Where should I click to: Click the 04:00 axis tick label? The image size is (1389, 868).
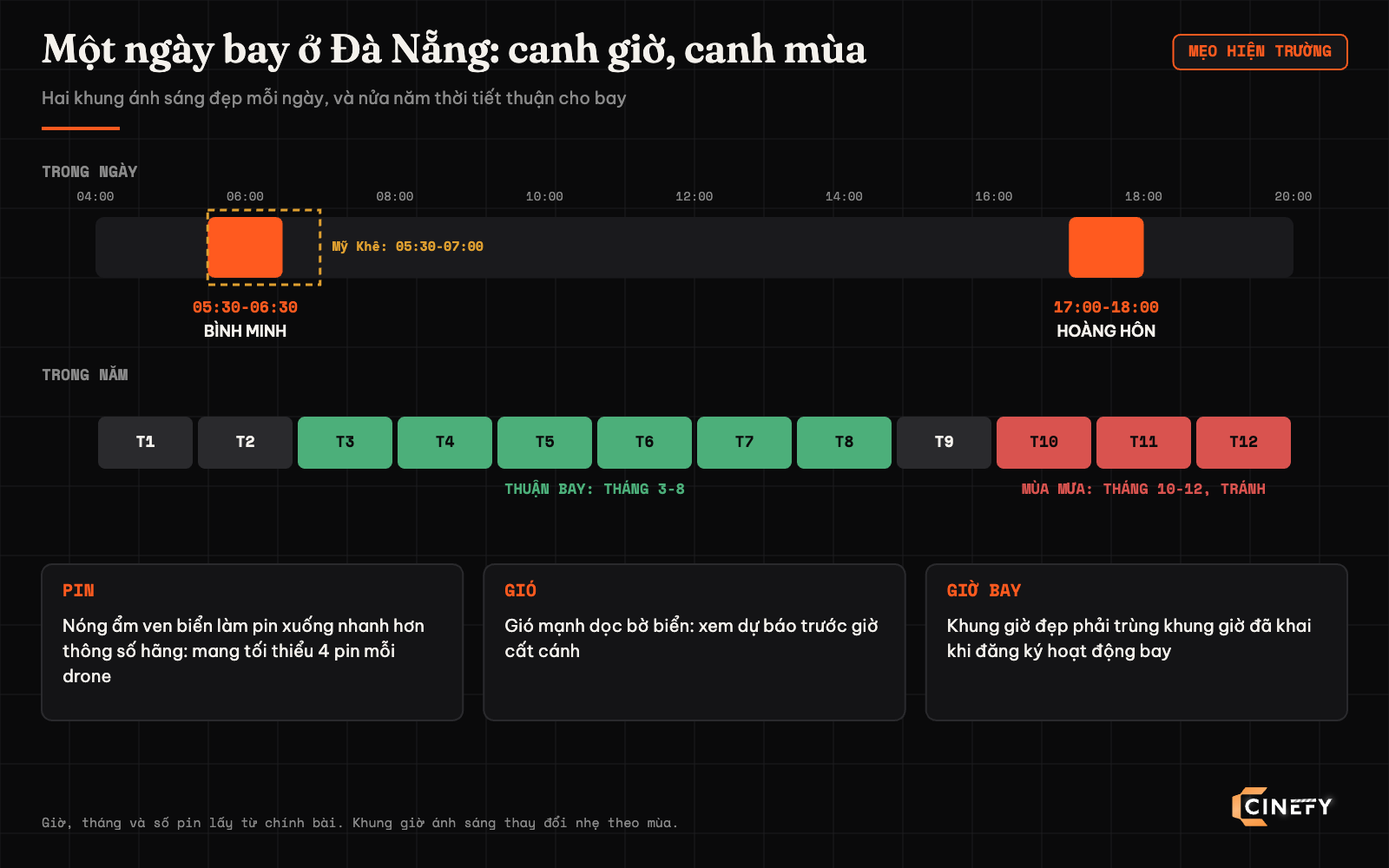[x=95, y=196]
